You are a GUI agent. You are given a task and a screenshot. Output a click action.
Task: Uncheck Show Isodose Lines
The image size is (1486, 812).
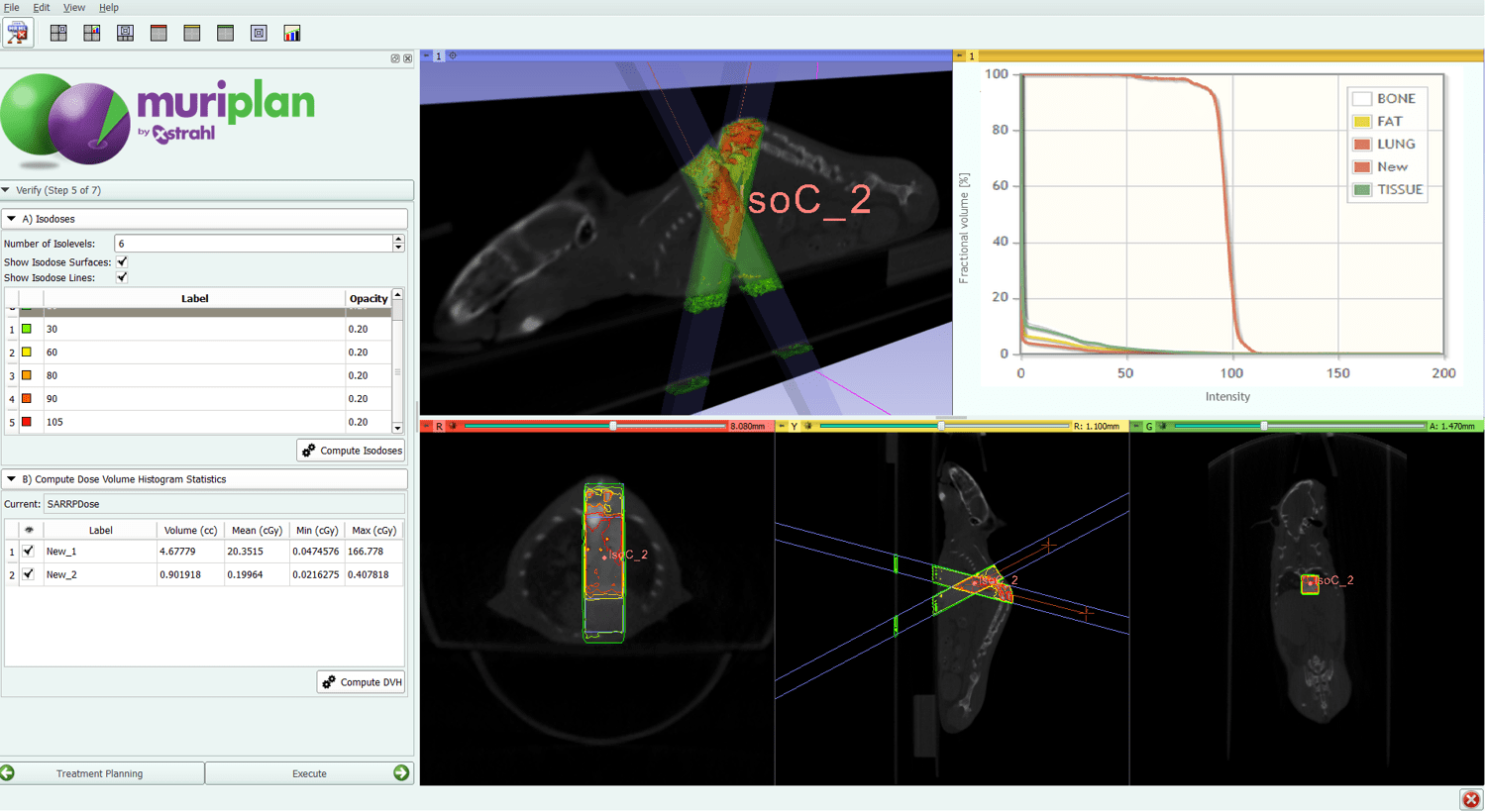(x=121, y=277)
